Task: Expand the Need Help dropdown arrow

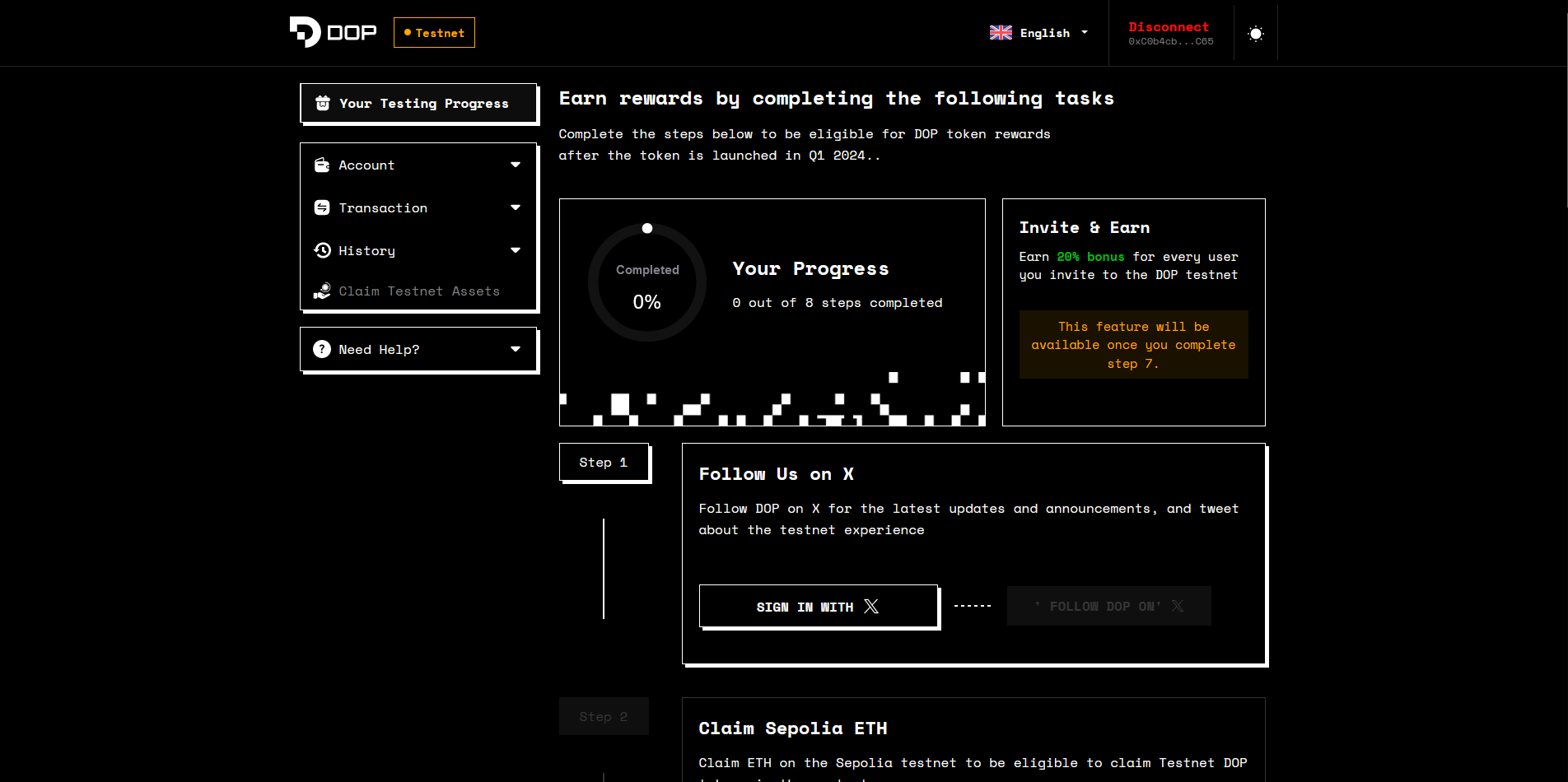Action: click(x=516, y=350)
